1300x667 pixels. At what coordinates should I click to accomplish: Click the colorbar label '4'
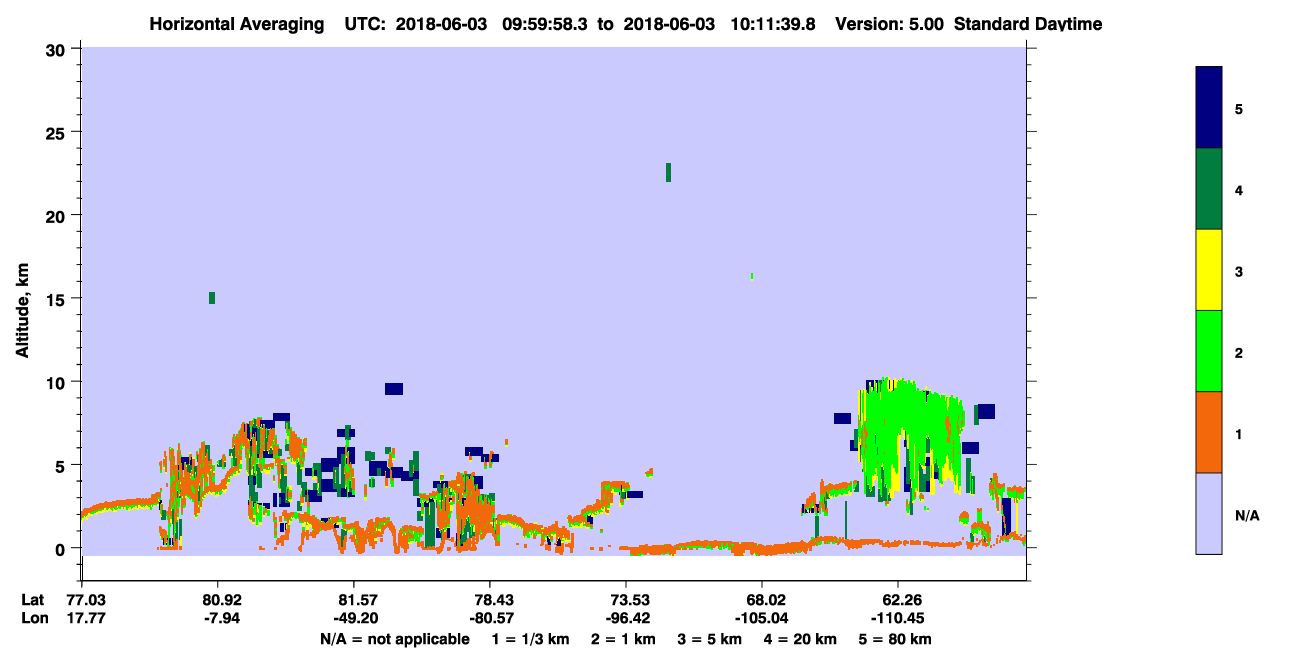1239,189
